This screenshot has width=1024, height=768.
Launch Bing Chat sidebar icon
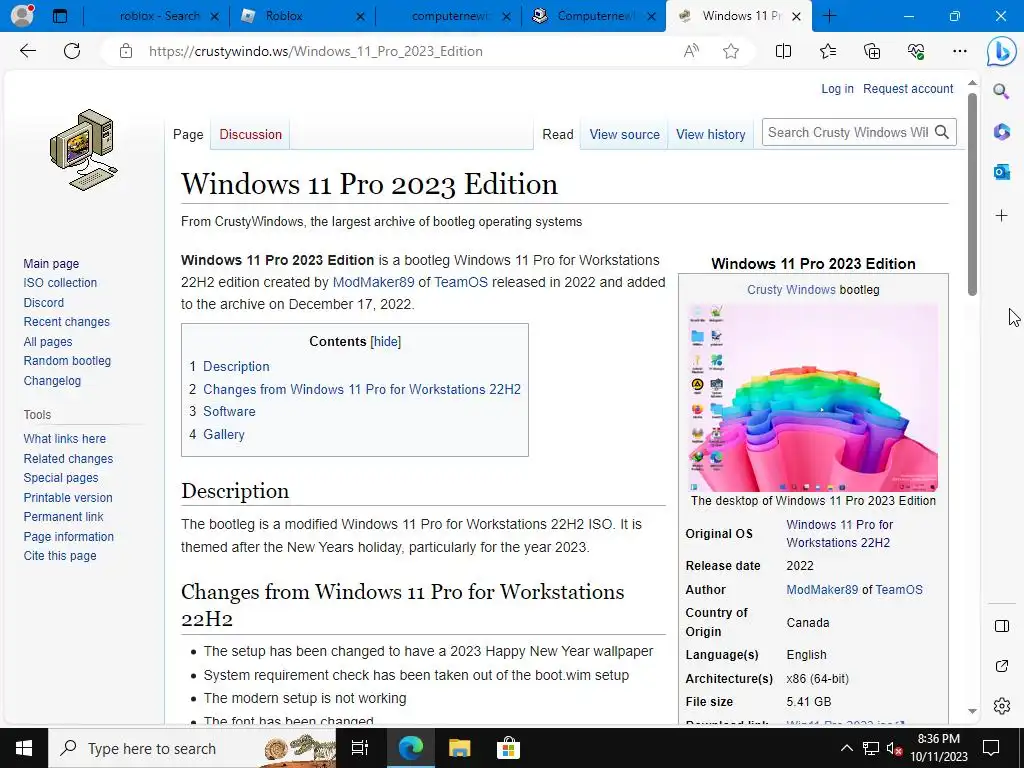tap(1001, 52)
